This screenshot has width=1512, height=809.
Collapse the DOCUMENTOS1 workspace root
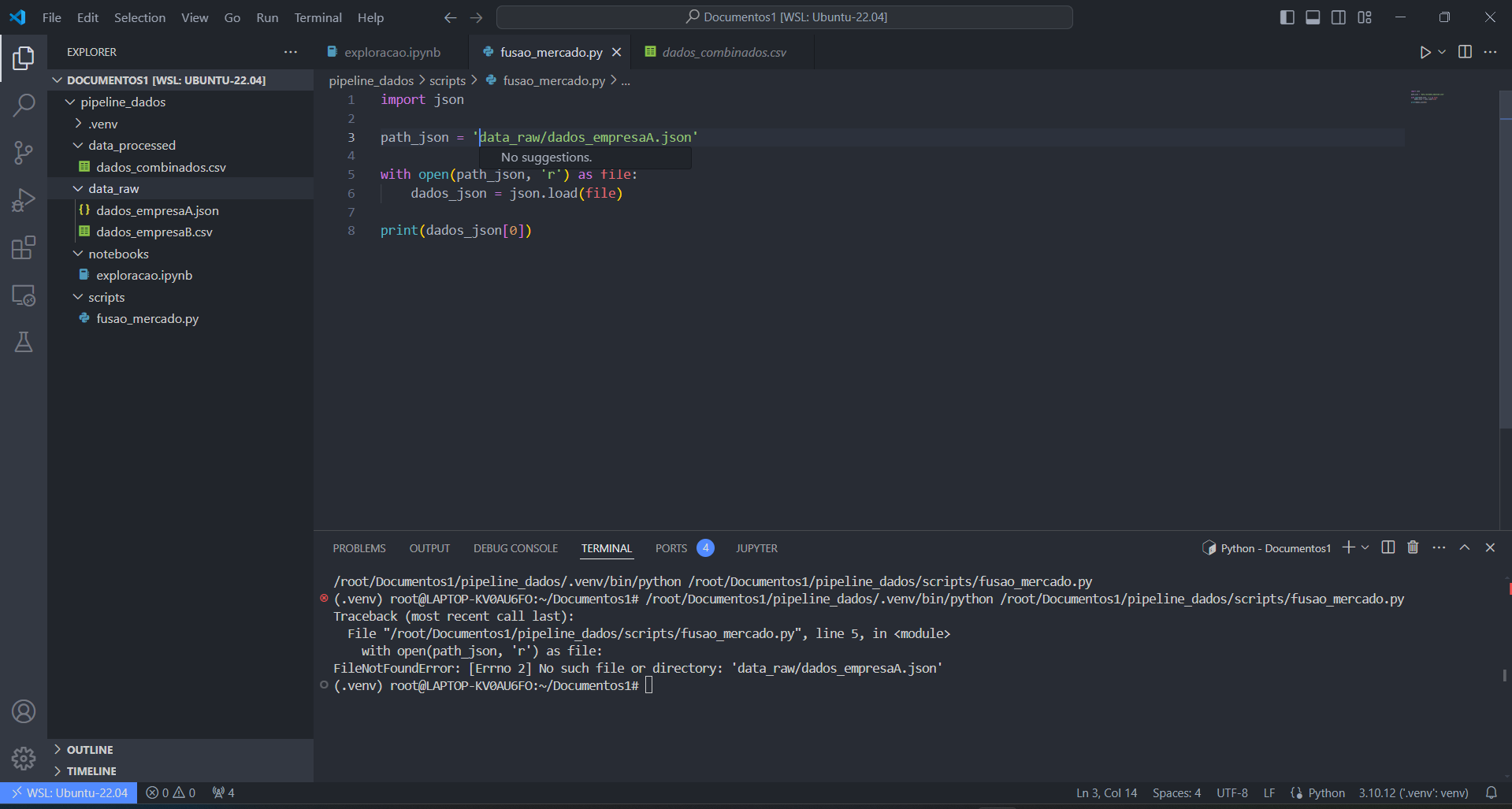point(58,80)
